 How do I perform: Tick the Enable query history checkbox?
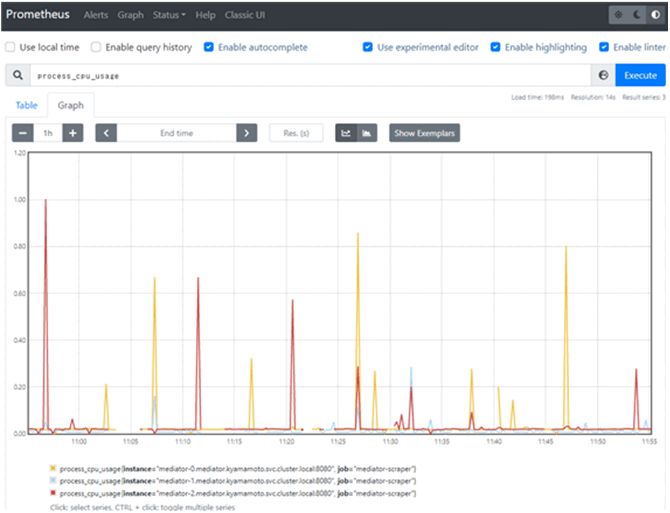coord(96,47)
